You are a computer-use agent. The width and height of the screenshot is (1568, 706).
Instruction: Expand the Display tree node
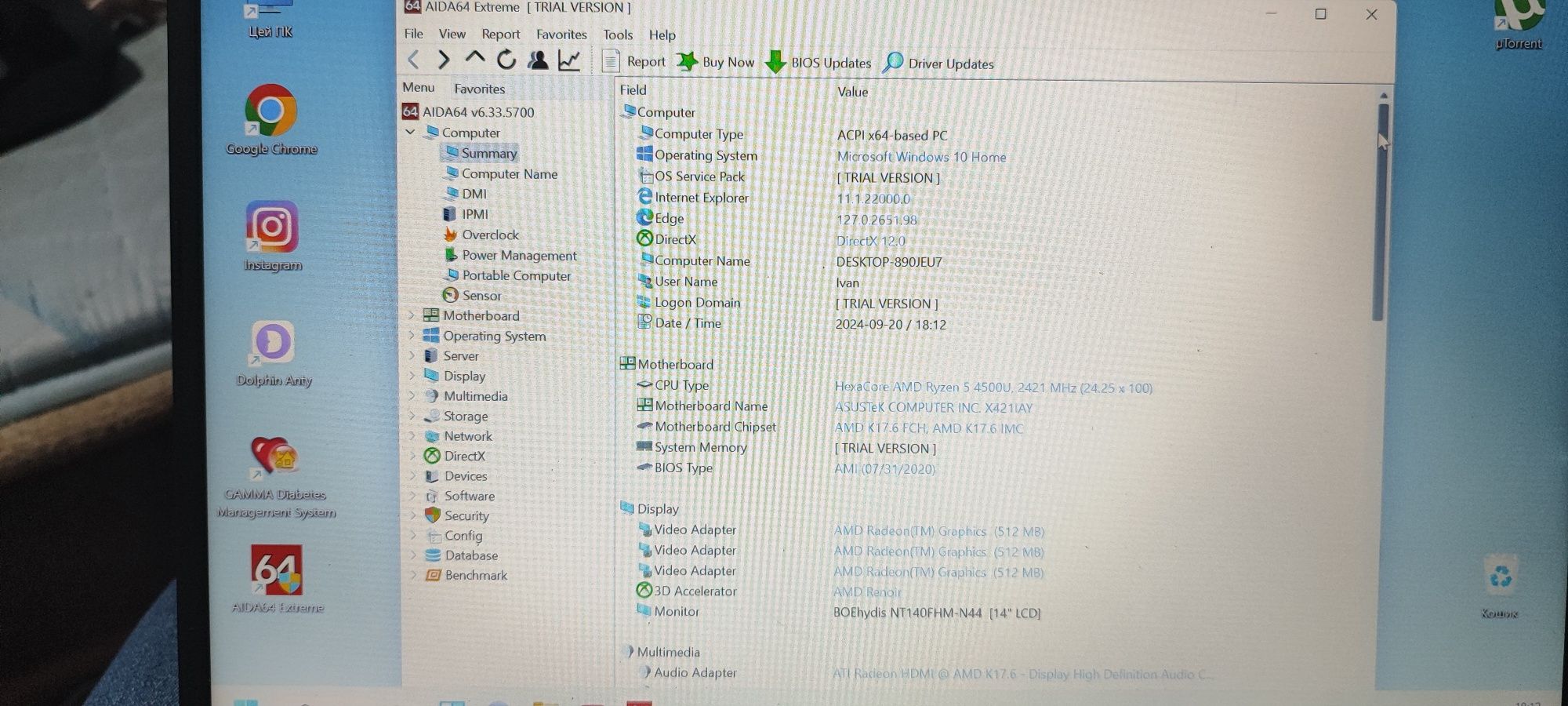[x=412, y=376]
